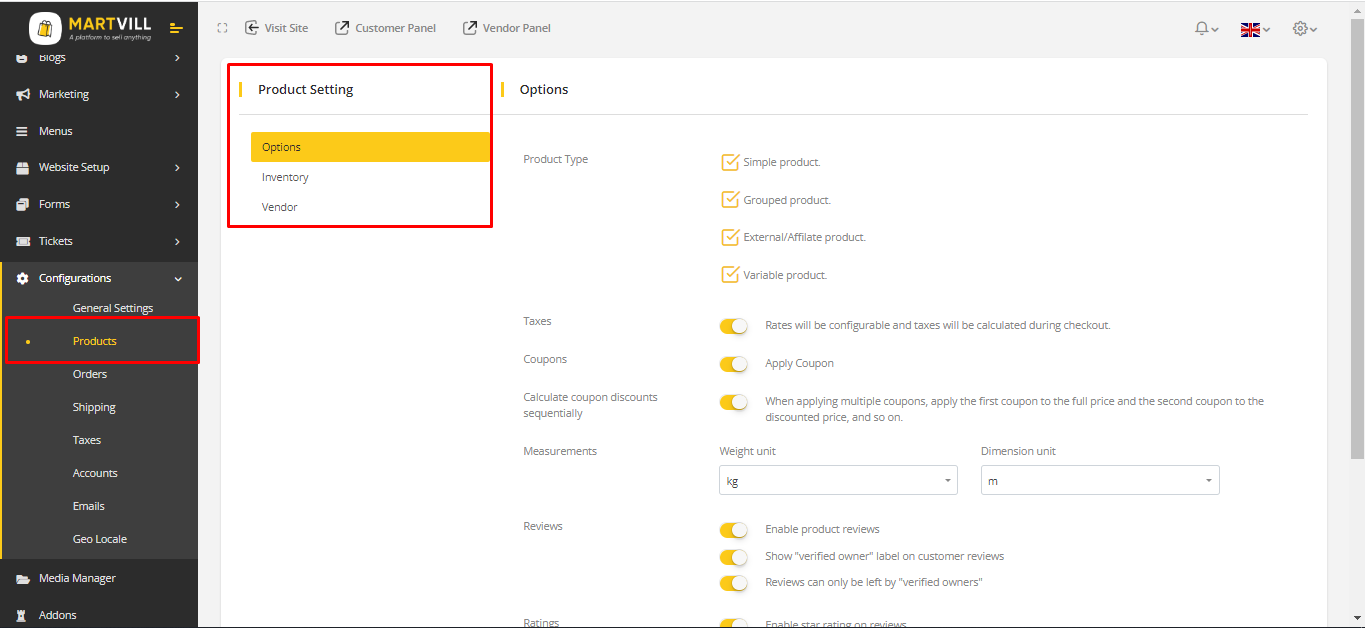The height and width of the screenshot is (628, 1365).
Task: Switch to the Inventory settings tab
Action: click(285, 177)
